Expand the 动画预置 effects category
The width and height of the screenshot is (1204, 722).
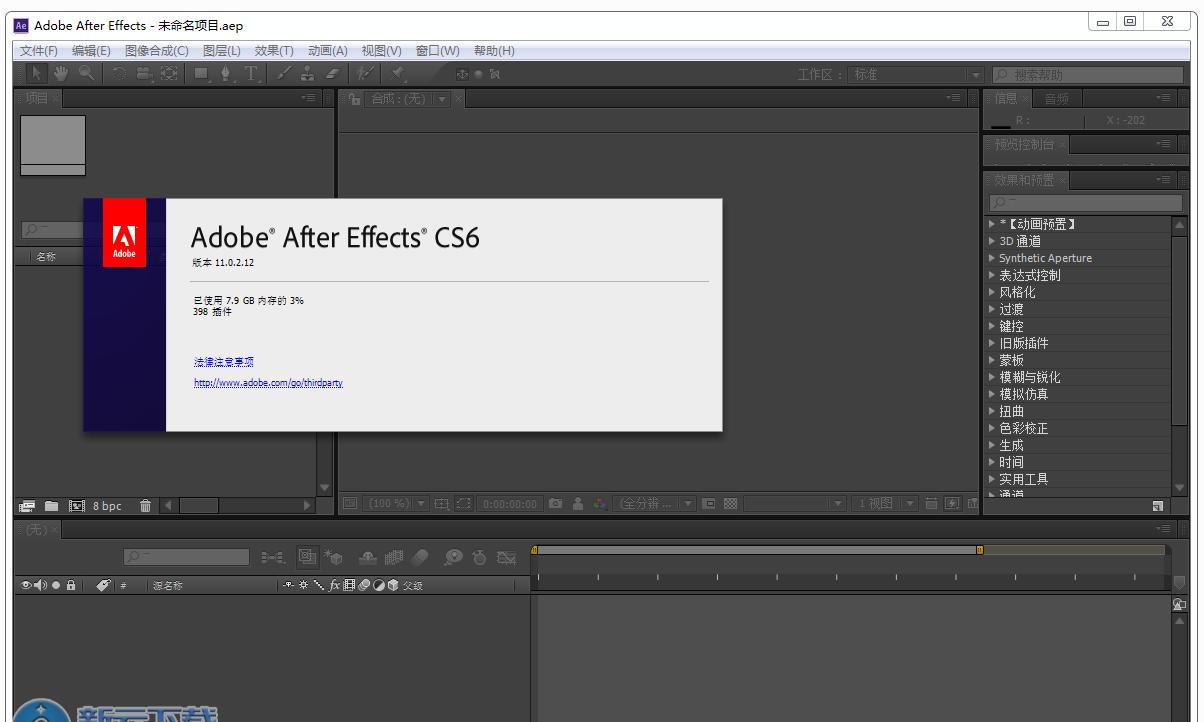coord(992,224)
